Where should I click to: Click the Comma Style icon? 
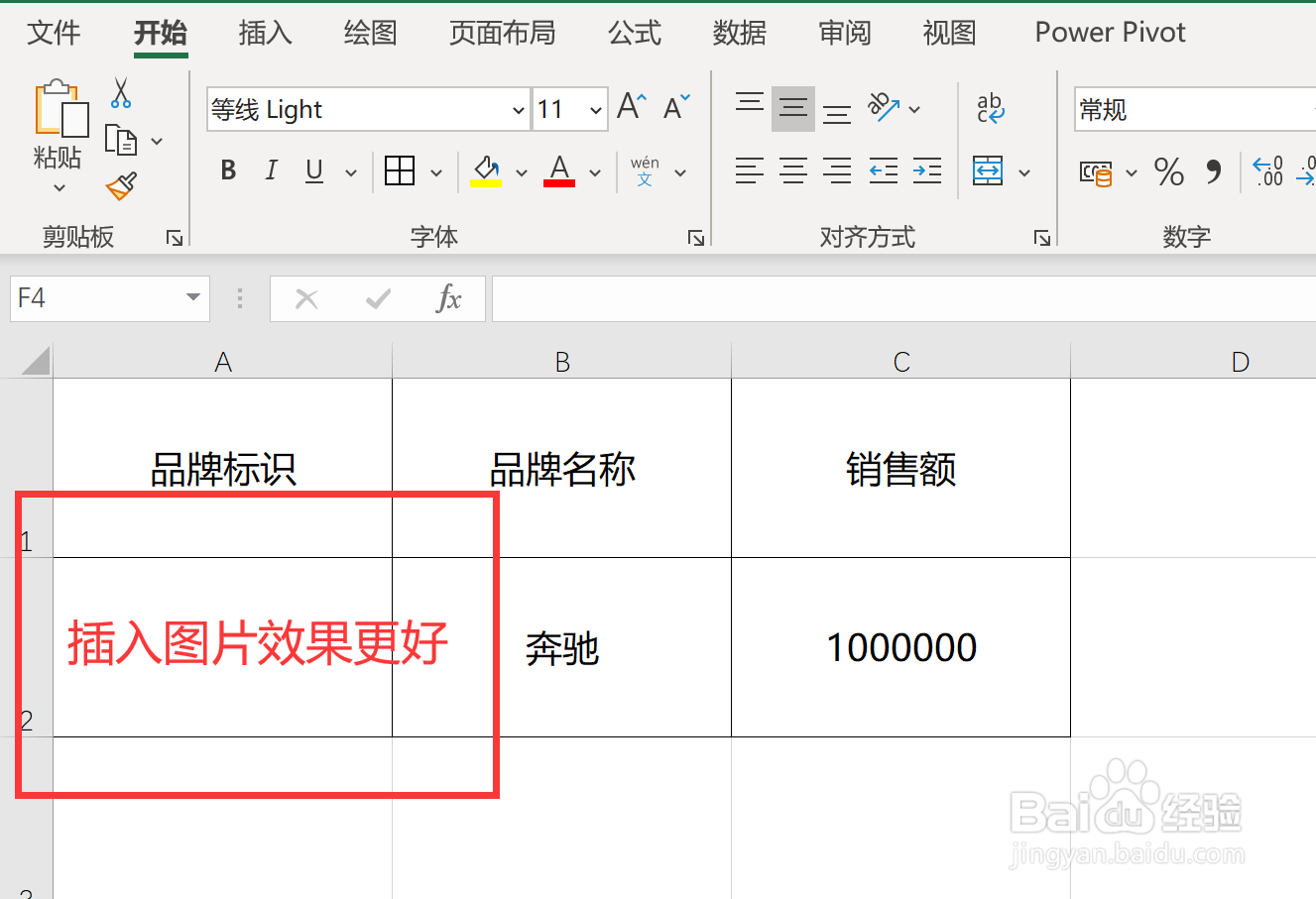coord(1215,171)
